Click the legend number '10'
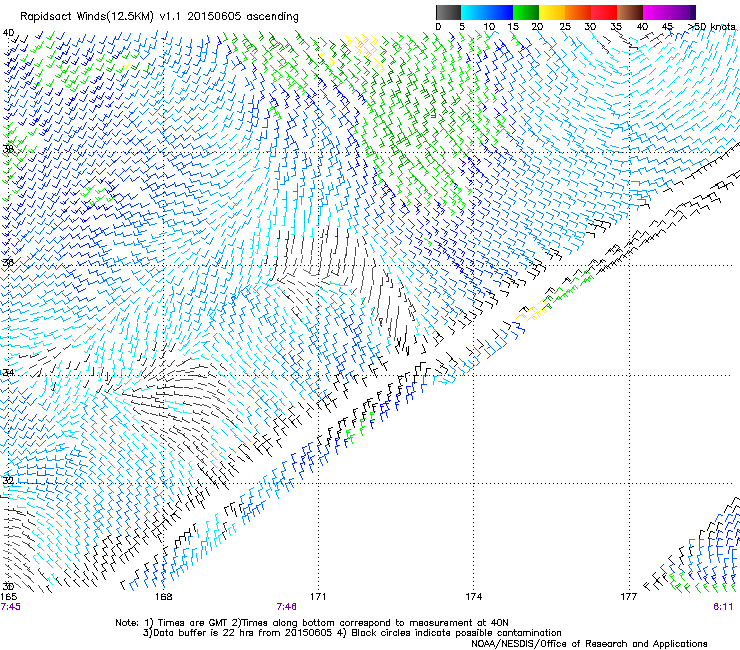The height and width of the screenshot is (650, 740). (x=489, y=27)
